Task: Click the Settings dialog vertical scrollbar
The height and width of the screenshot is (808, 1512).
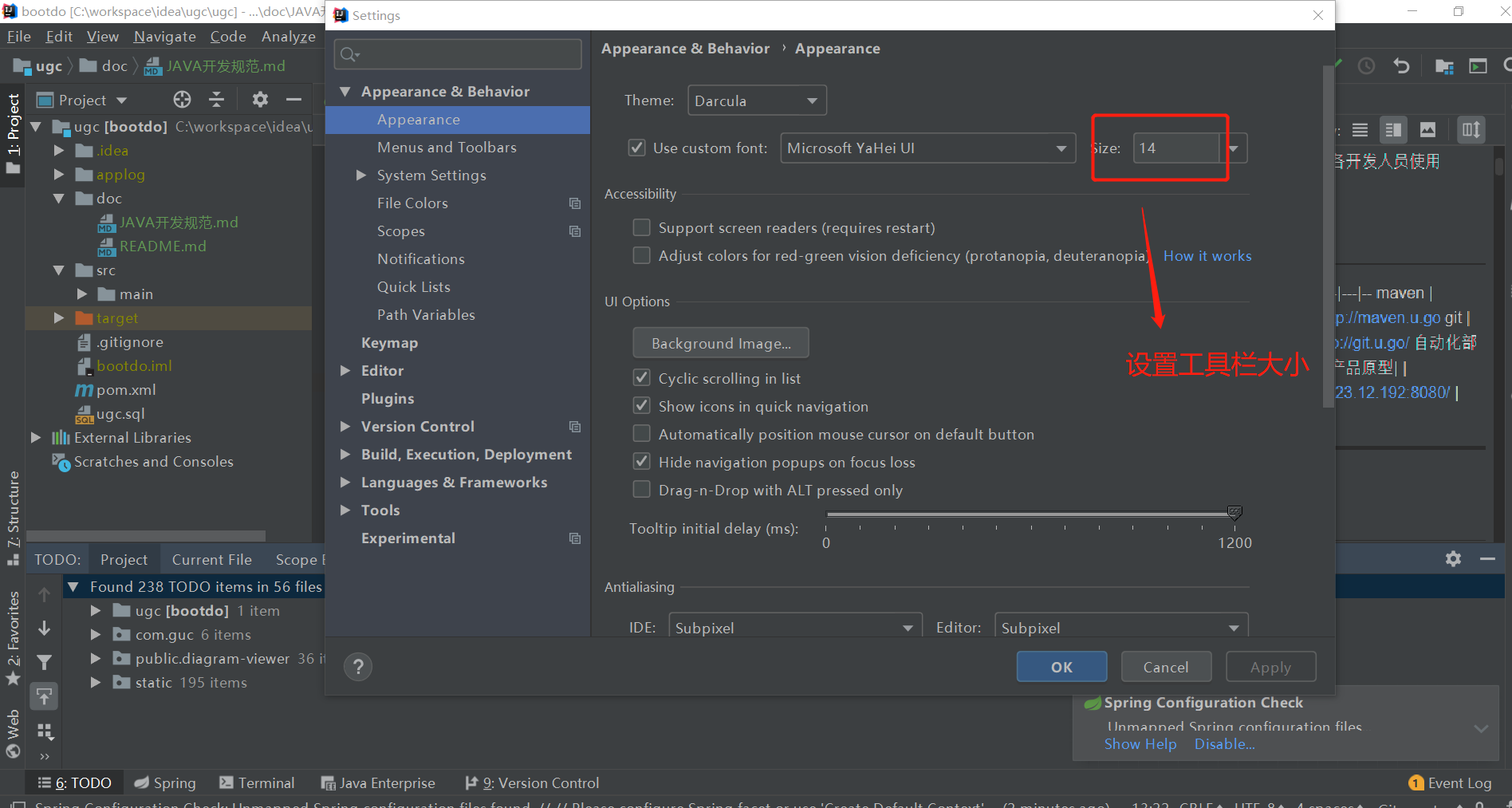Action: pos(1328,235)
